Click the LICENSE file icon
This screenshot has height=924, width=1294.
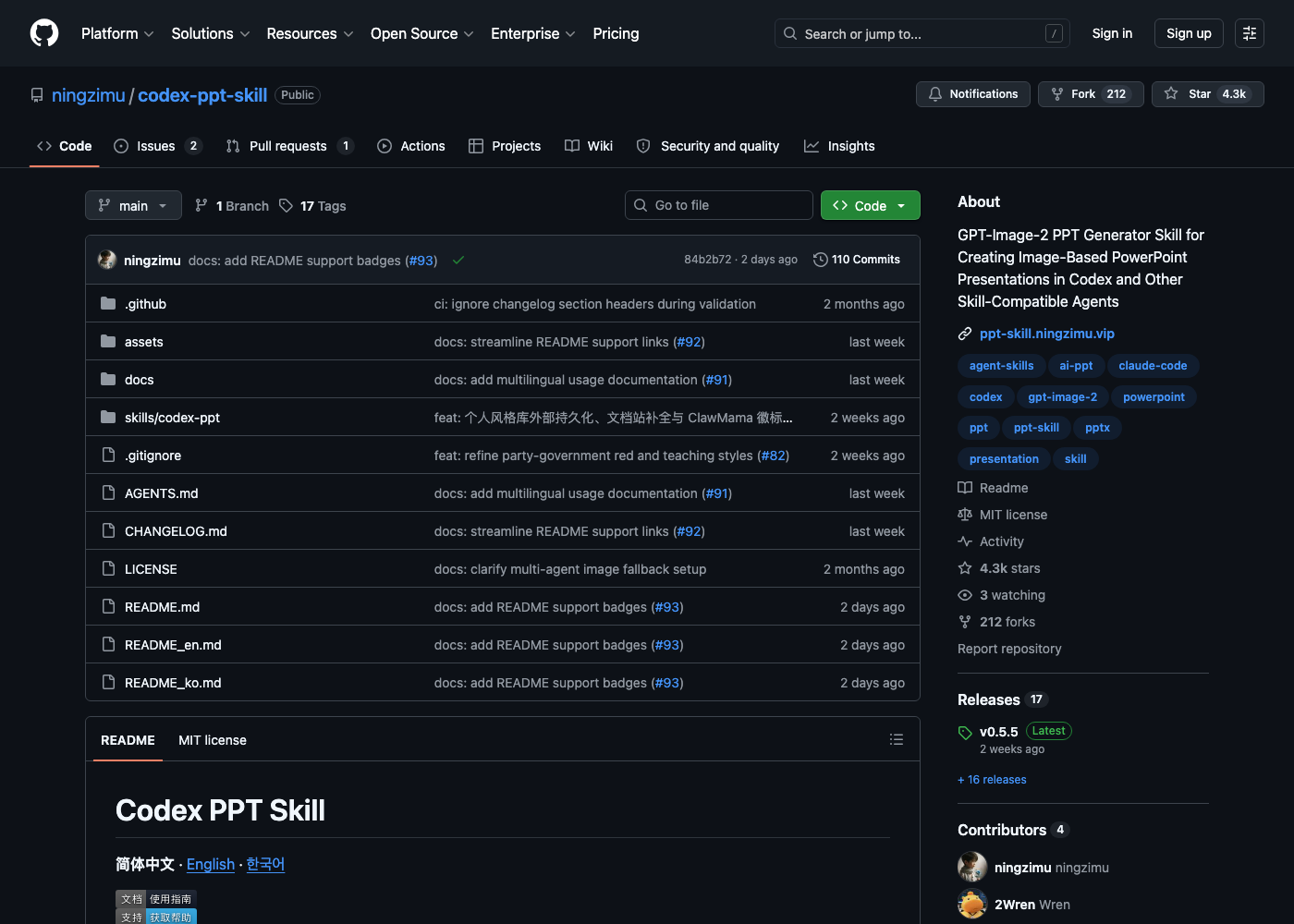click(108, 569)
